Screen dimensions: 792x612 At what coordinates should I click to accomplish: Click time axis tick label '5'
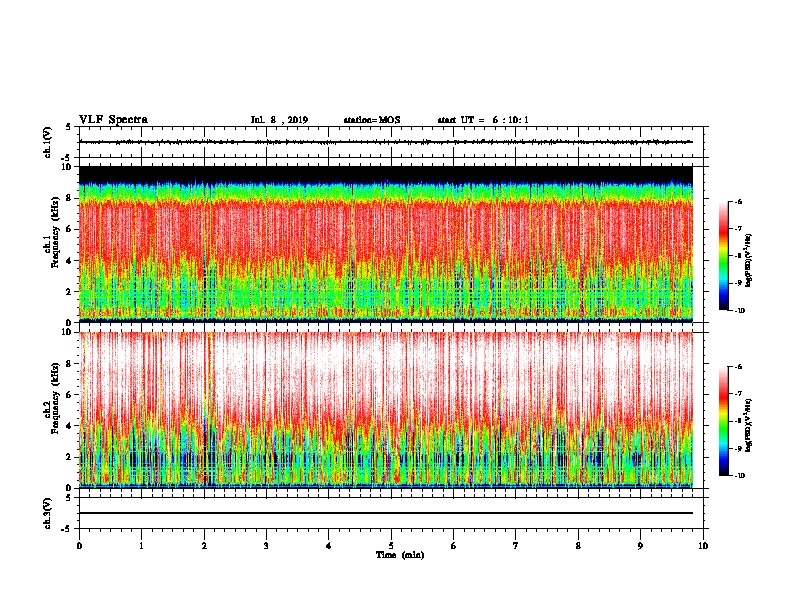(391, 546)
